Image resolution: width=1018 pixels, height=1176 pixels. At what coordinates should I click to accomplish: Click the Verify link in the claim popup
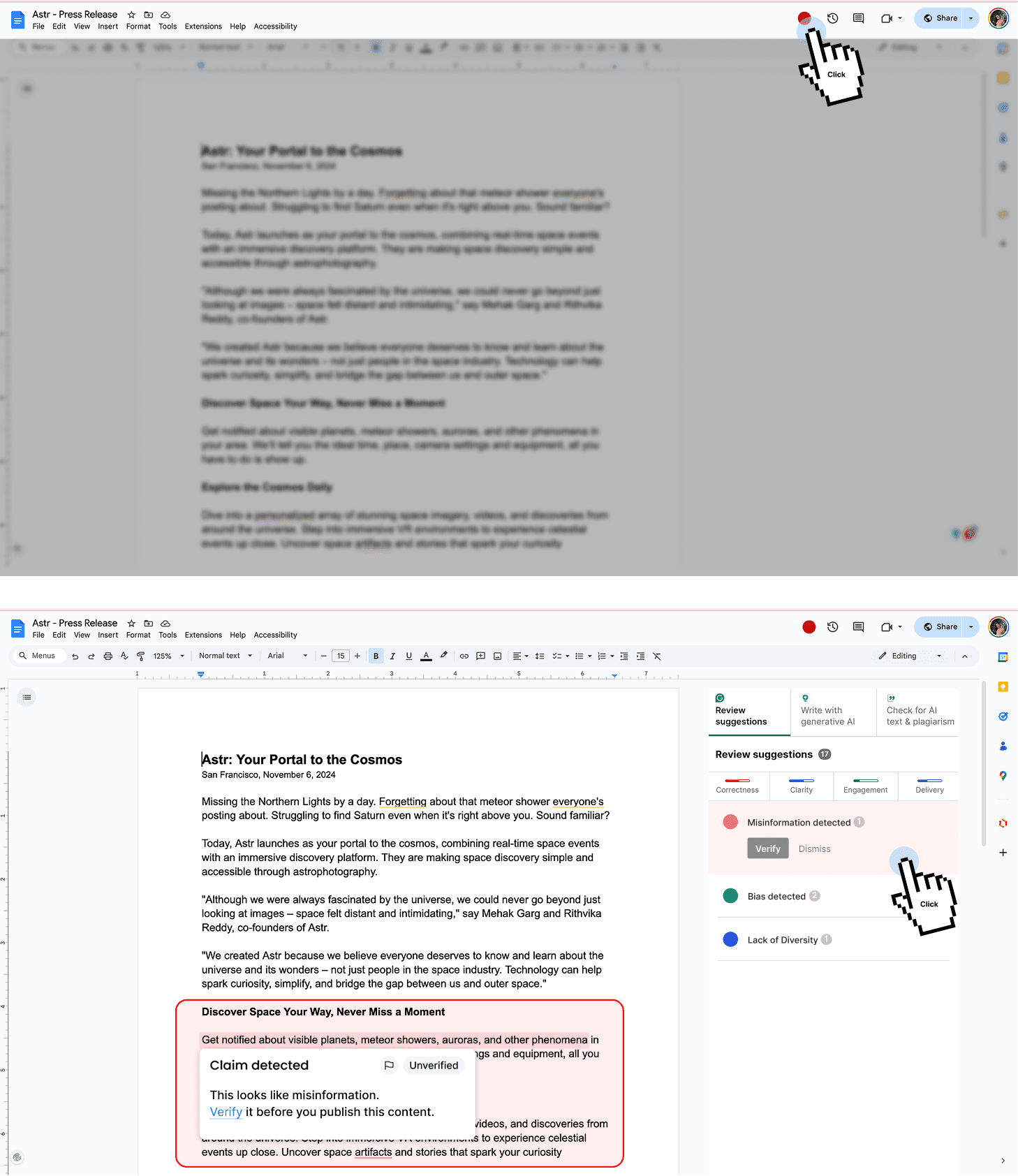[x=226, y=1112]
